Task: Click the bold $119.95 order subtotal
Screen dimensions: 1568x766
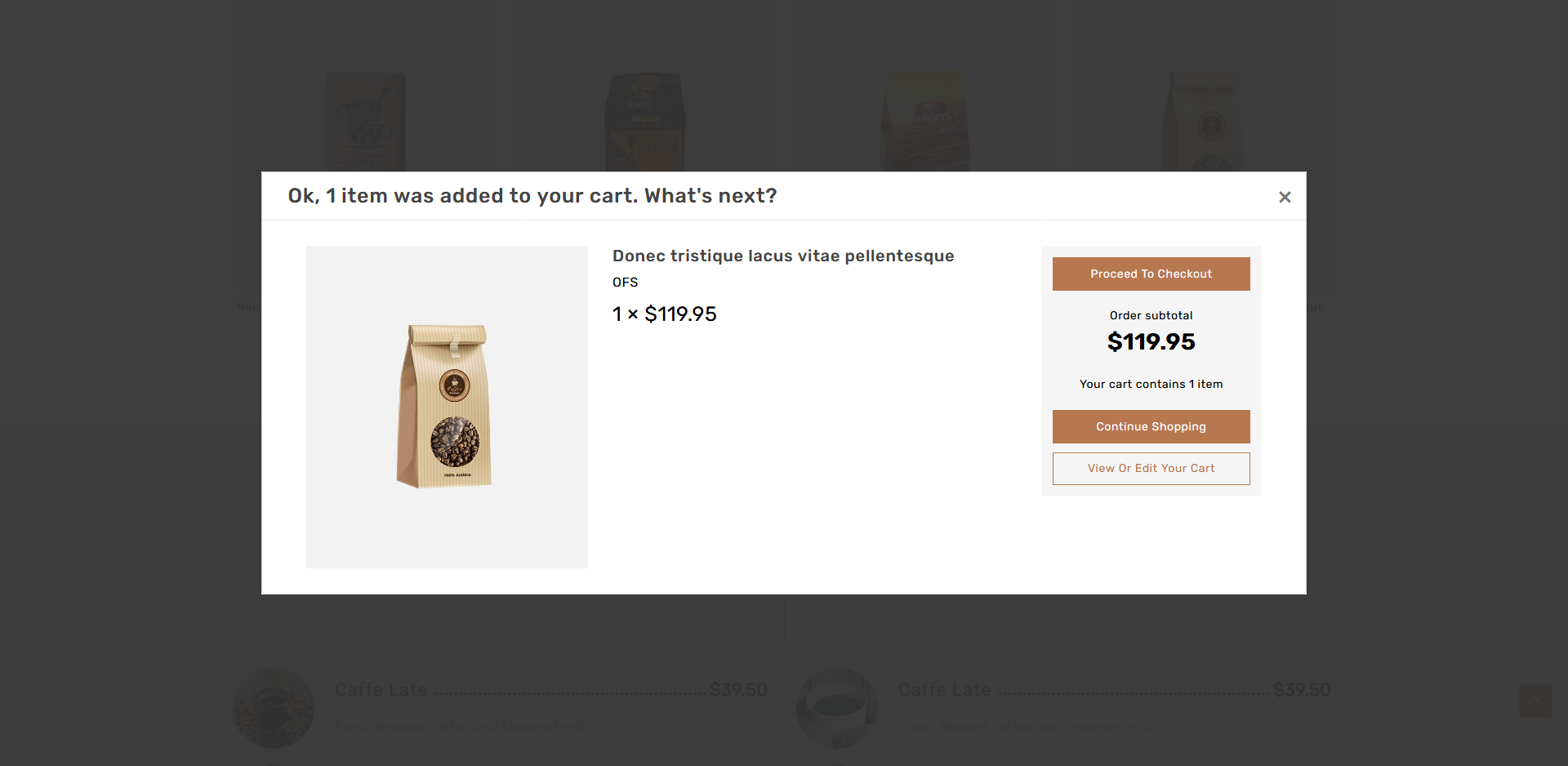Action: [x=1151, y=341]
